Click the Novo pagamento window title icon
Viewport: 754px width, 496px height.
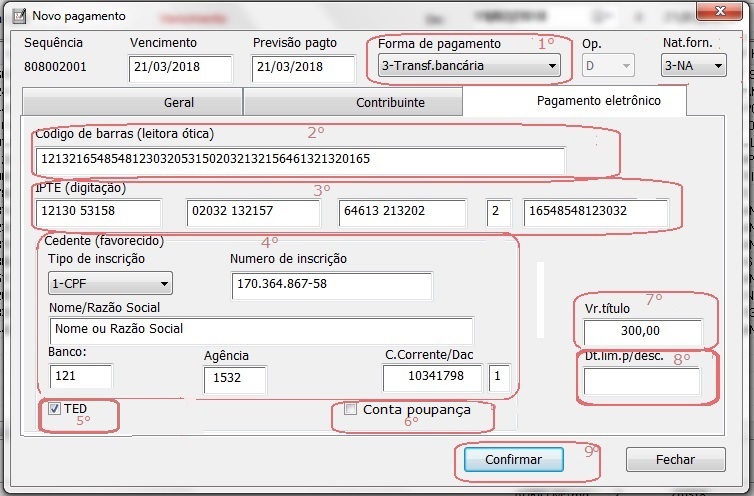coord(16,16)
